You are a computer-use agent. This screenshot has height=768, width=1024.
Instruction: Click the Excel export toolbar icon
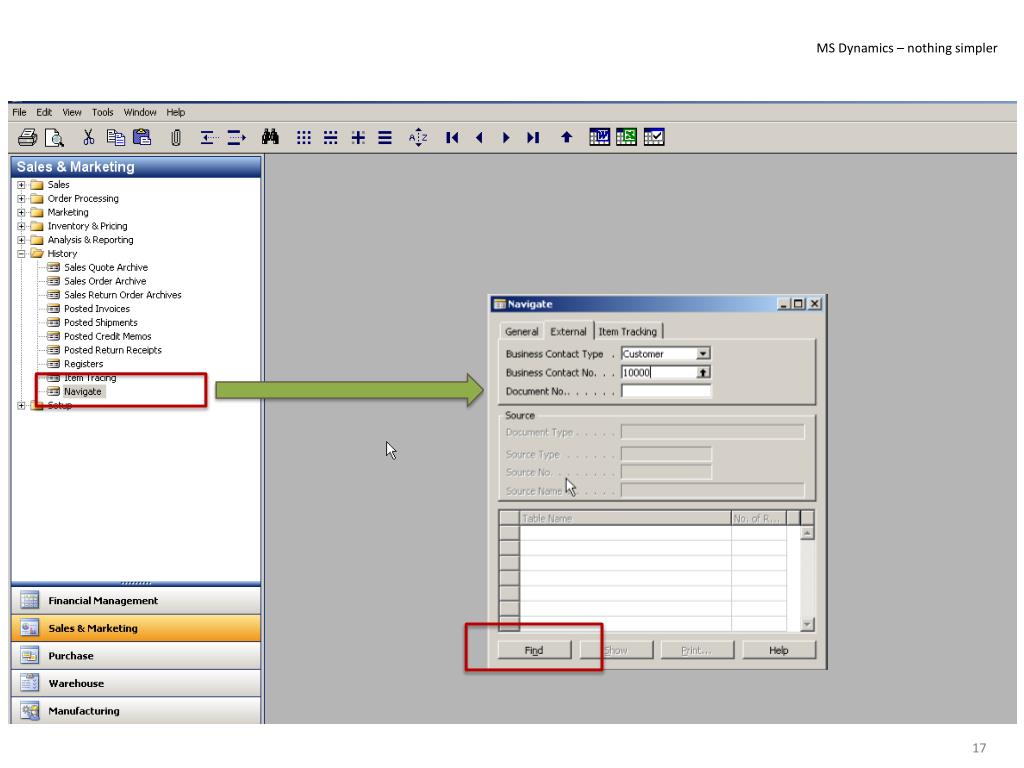[x=626, y=137]
